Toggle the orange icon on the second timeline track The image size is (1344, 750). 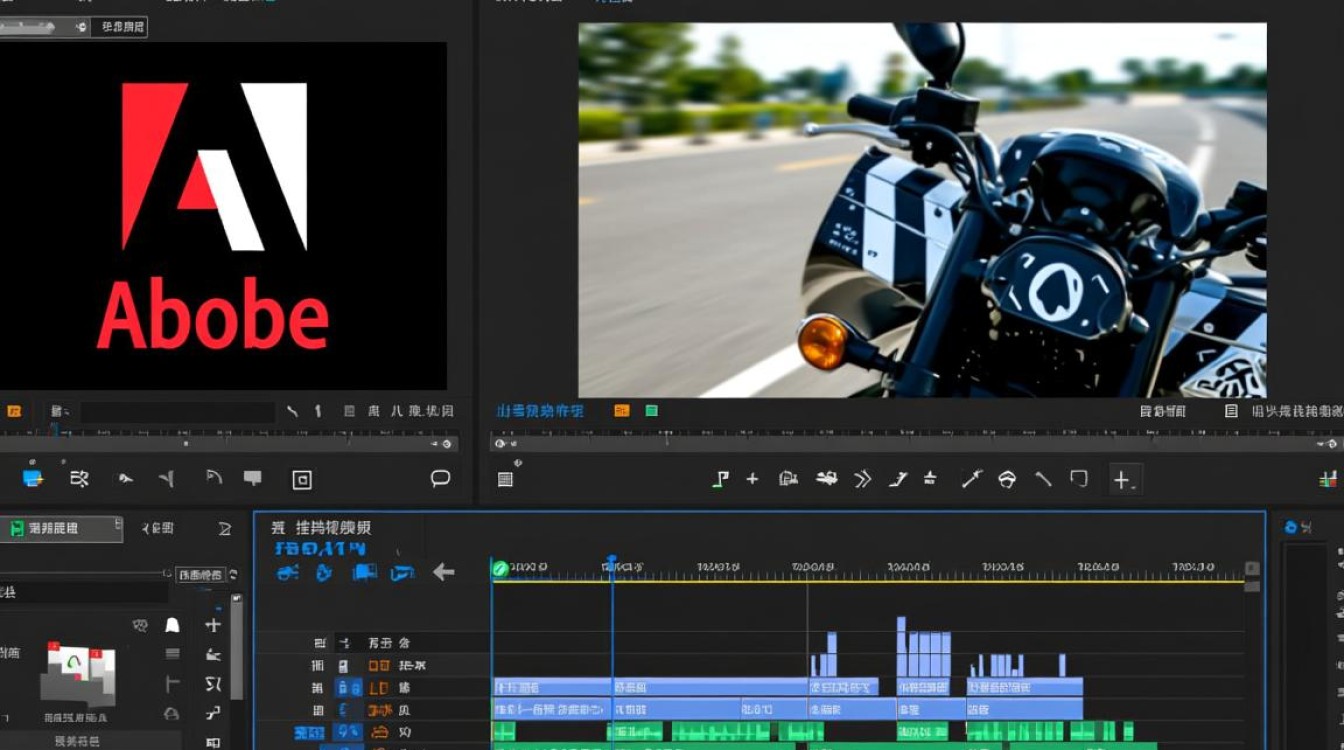(379, 665)
